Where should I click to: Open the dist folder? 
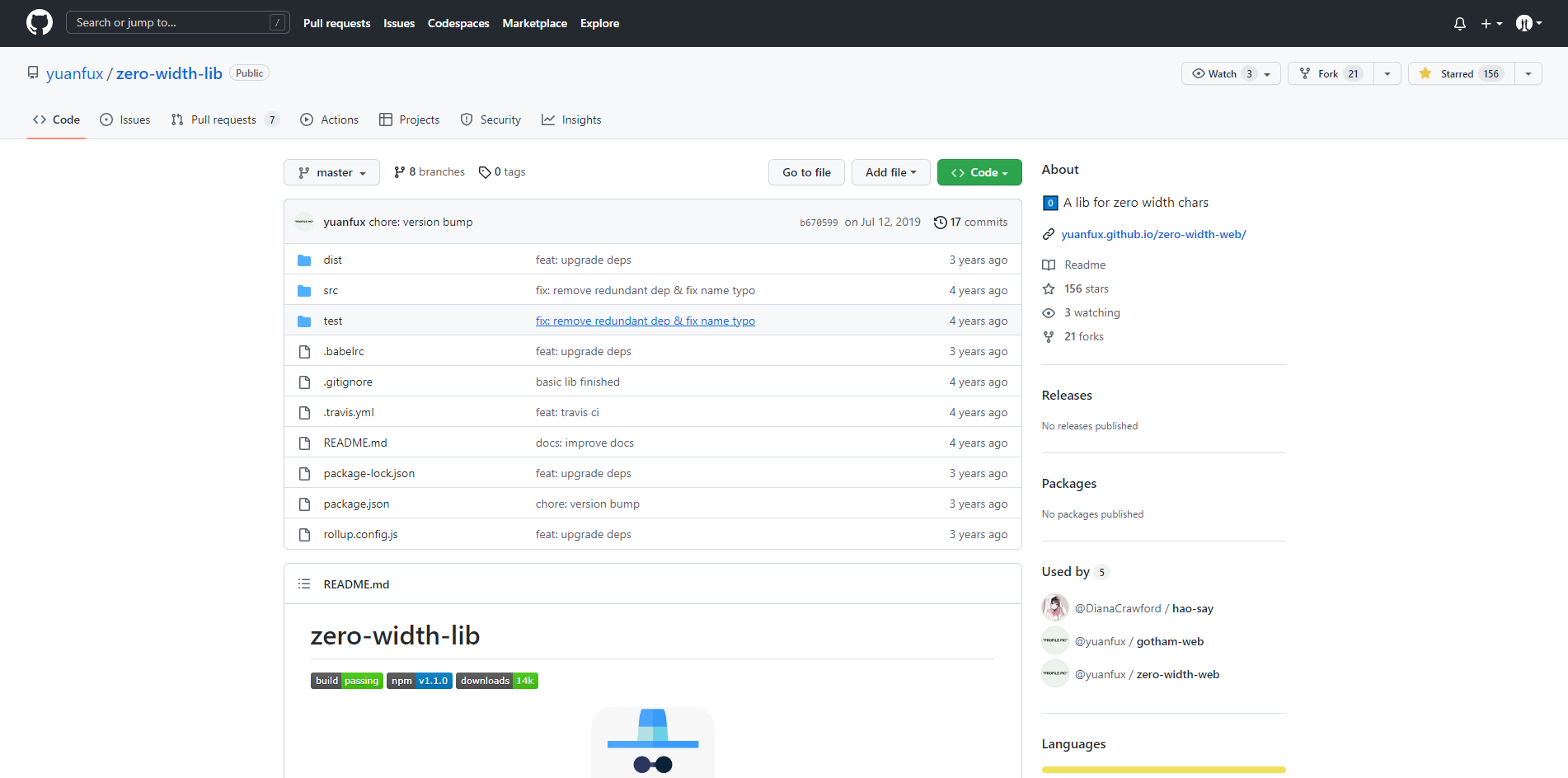coord(332,260)
